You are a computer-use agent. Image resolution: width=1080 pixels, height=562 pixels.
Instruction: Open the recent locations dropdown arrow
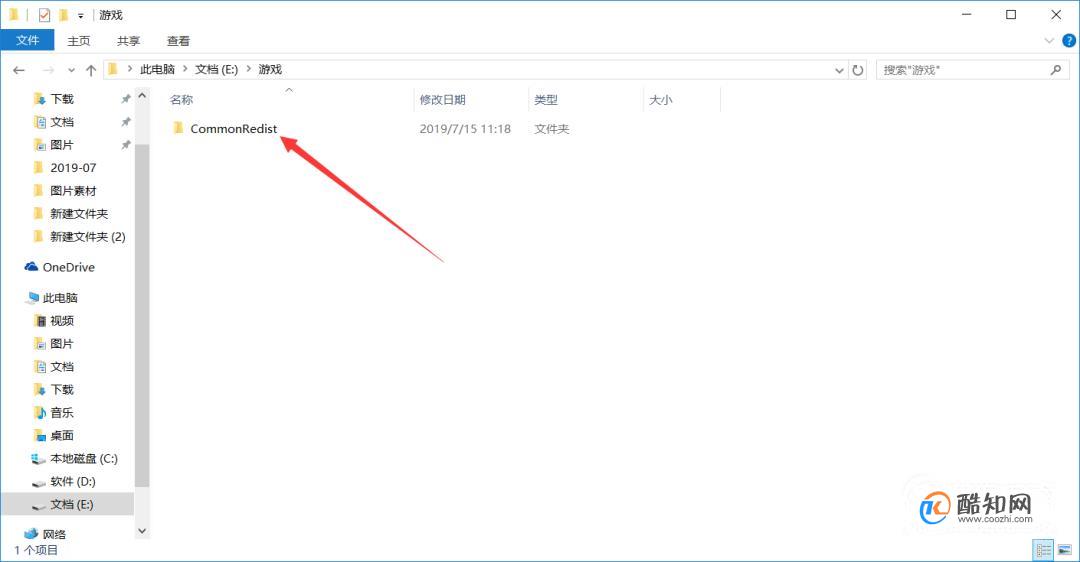71,70
